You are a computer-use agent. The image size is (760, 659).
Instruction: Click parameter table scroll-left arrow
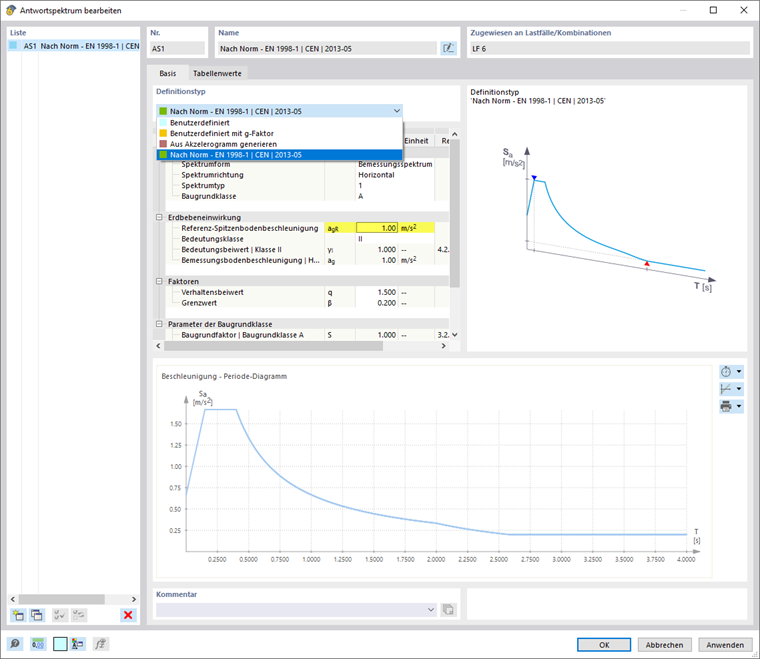(158, 346)
